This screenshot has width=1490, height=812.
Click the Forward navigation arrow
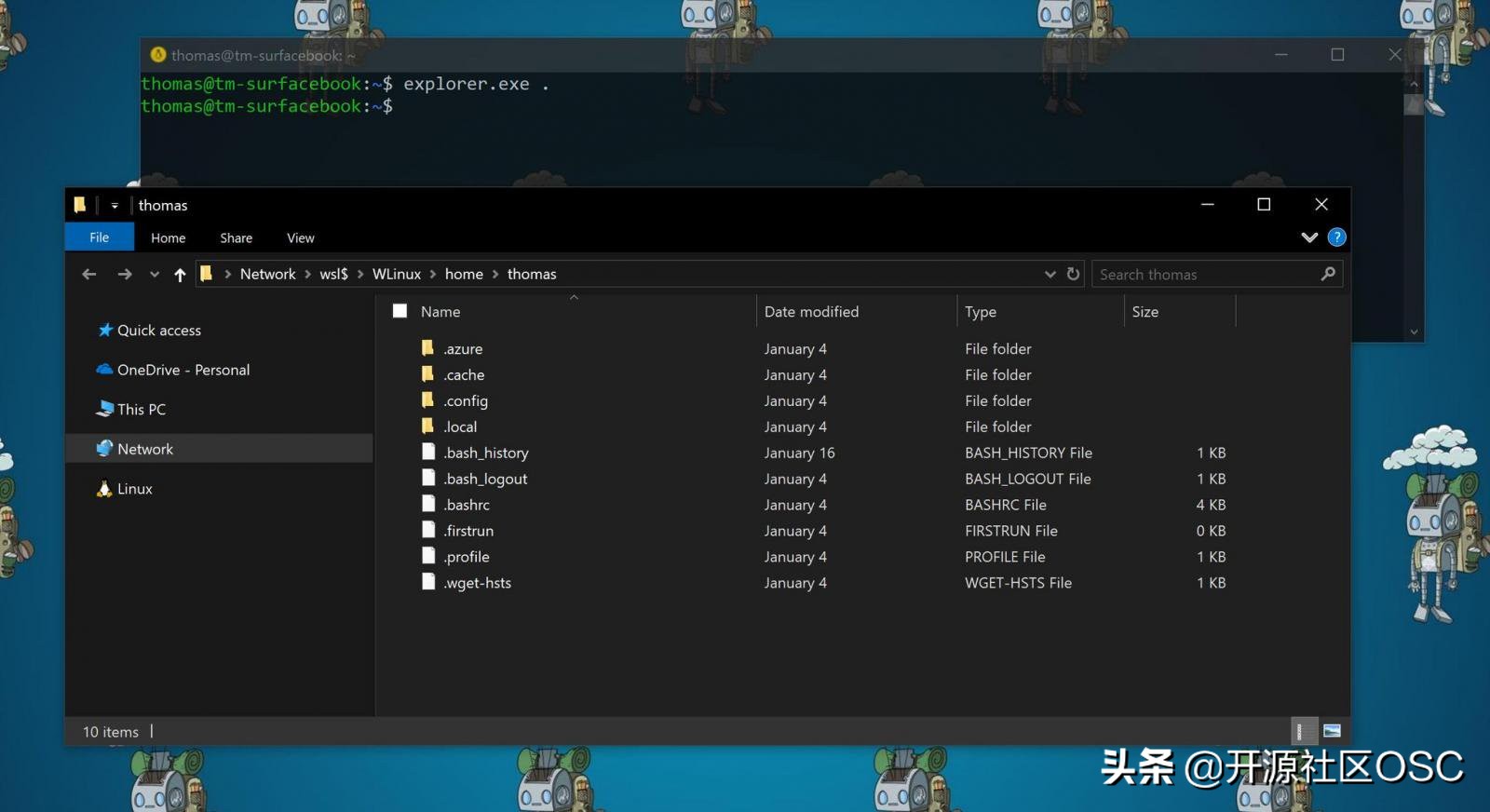125,274
